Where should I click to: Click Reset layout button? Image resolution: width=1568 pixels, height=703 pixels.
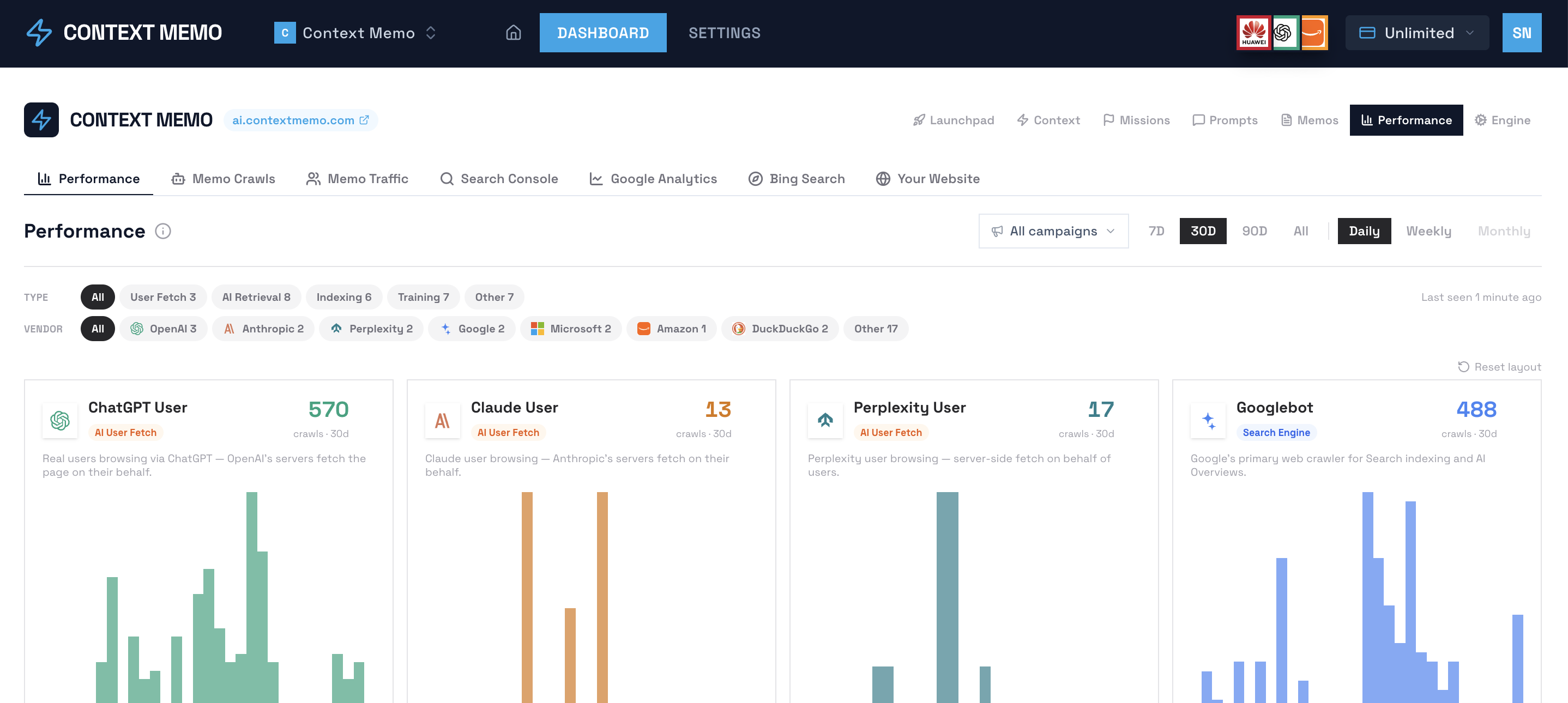[1499, 367]
